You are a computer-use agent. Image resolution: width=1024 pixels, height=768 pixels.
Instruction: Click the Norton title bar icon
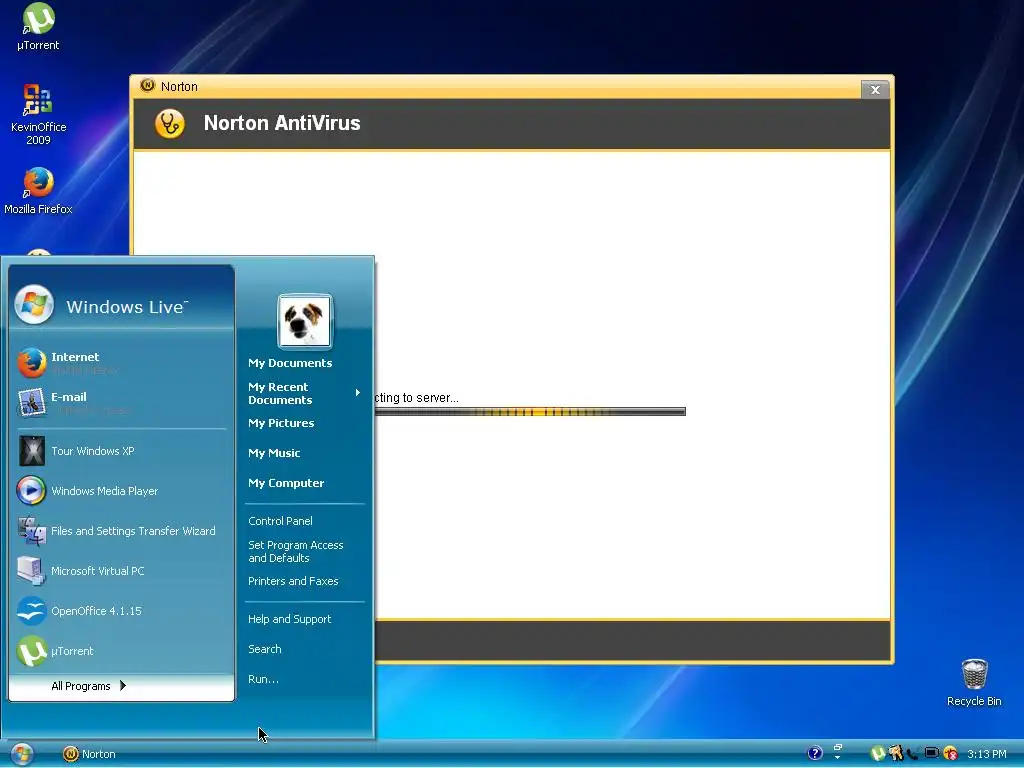pyautogui.click(x=148, y=86)
